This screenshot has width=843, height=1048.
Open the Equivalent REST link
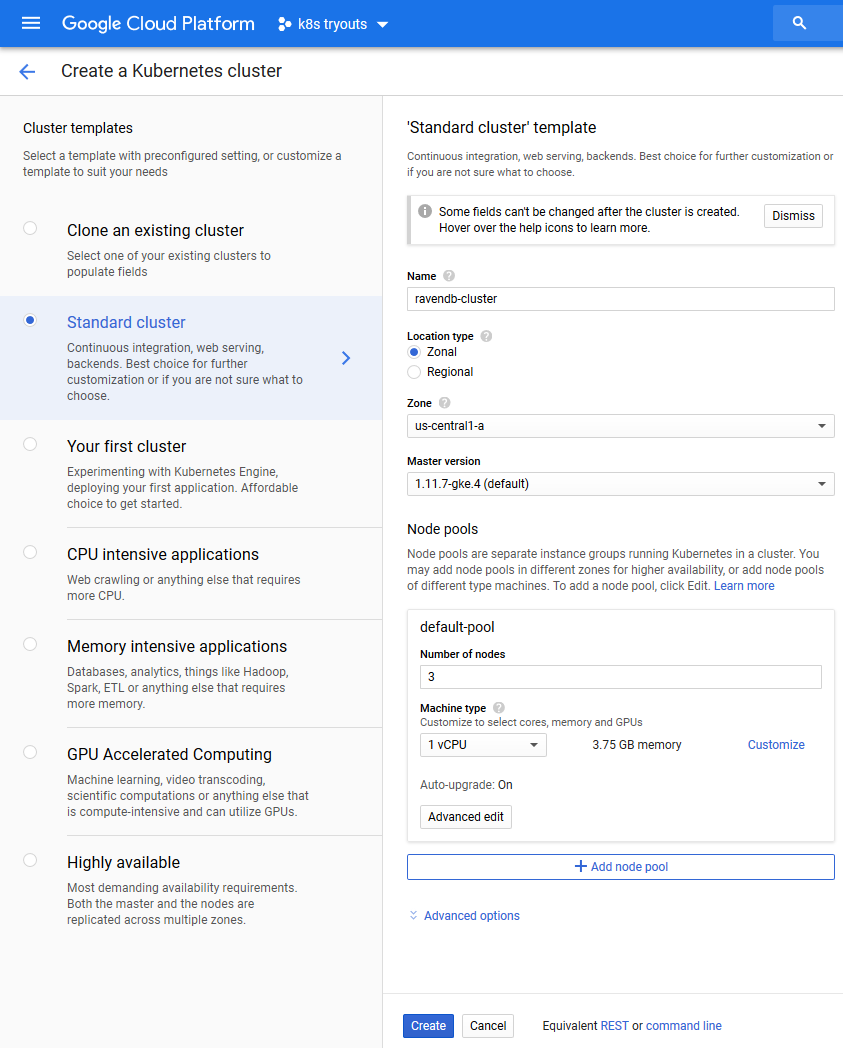click(x=614, y=1026)
